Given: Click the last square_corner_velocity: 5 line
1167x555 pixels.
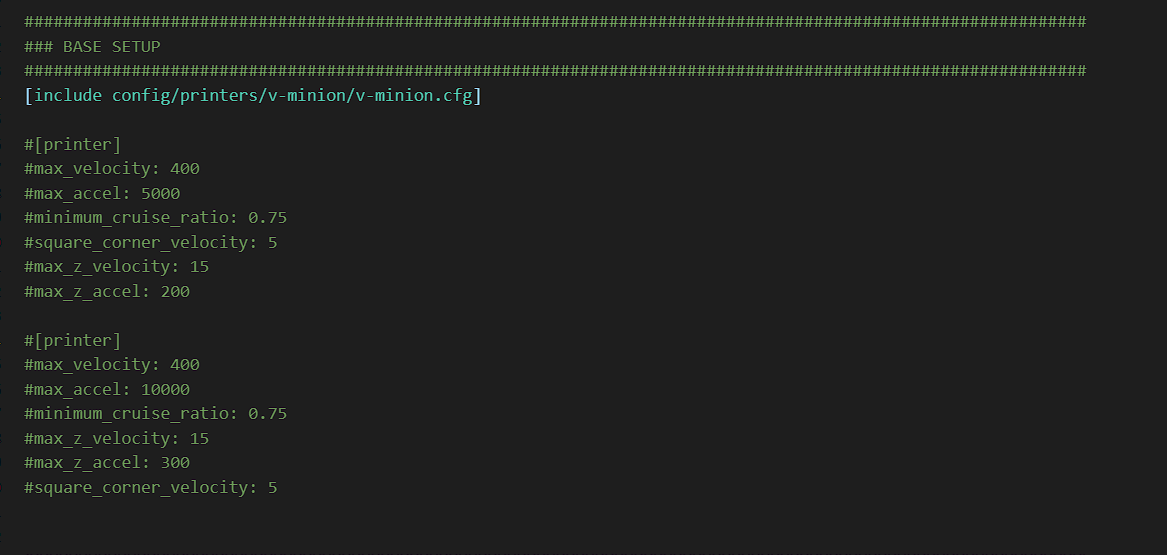Looking at the screenshot, I should click(x=150, y=487).
